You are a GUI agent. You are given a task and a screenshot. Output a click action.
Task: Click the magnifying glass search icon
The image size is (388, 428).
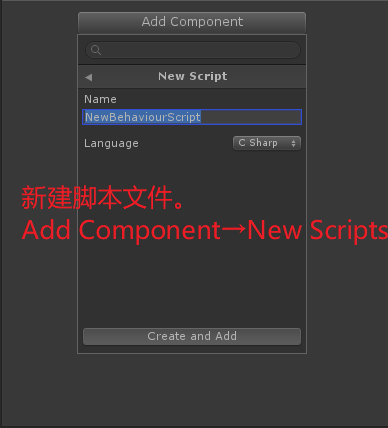tap(96, 50)
